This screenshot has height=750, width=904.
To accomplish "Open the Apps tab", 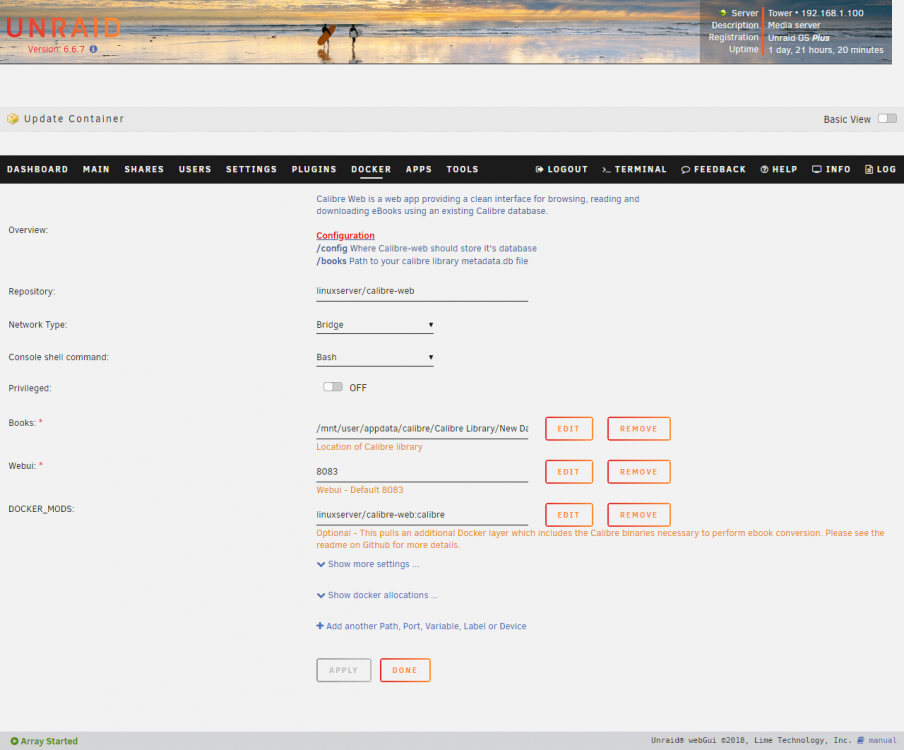I will coord(419,169).
